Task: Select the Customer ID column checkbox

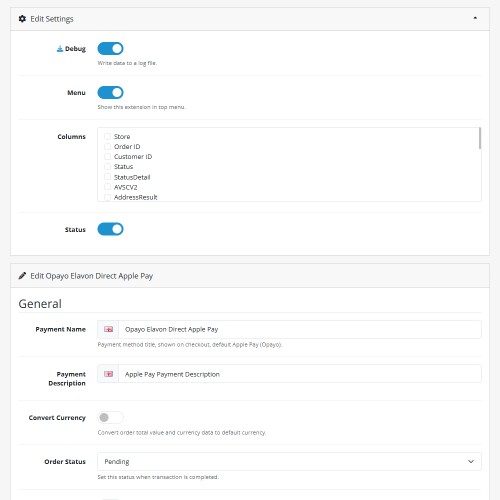Action: point(107,156)
